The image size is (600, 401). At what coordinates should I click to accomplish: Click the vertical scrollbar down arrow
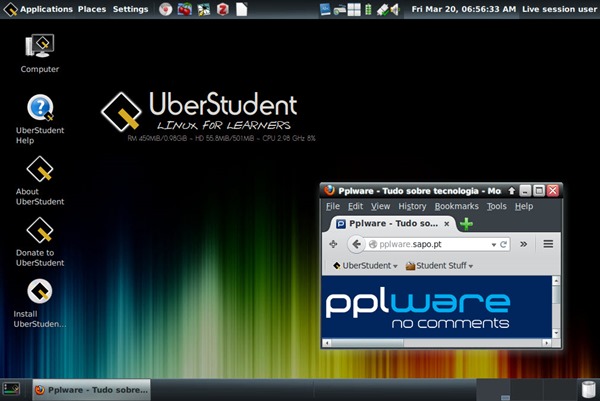556,334
